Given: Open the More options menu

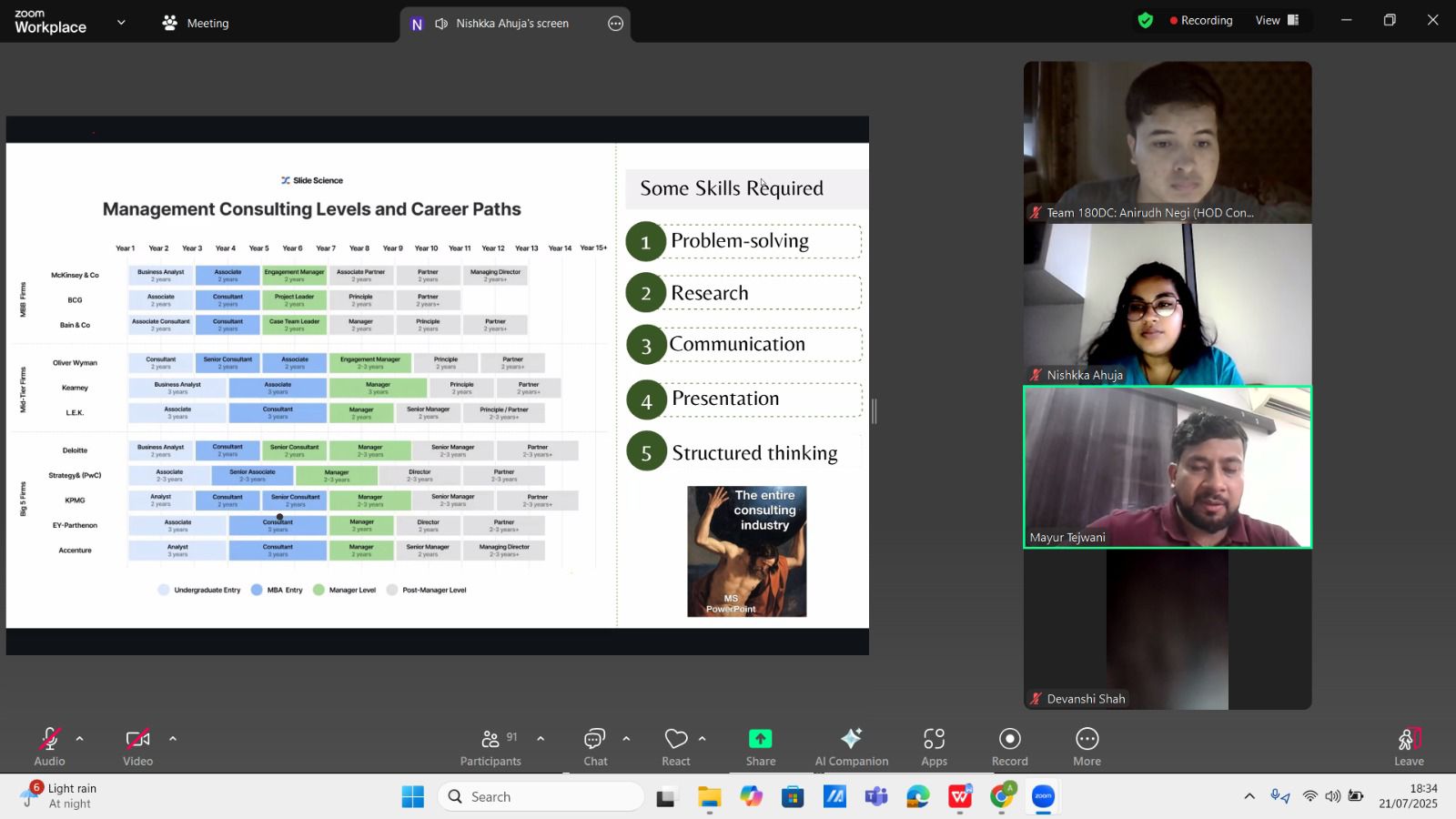Looking at the screenshot, I should [x=1087, y=747].
